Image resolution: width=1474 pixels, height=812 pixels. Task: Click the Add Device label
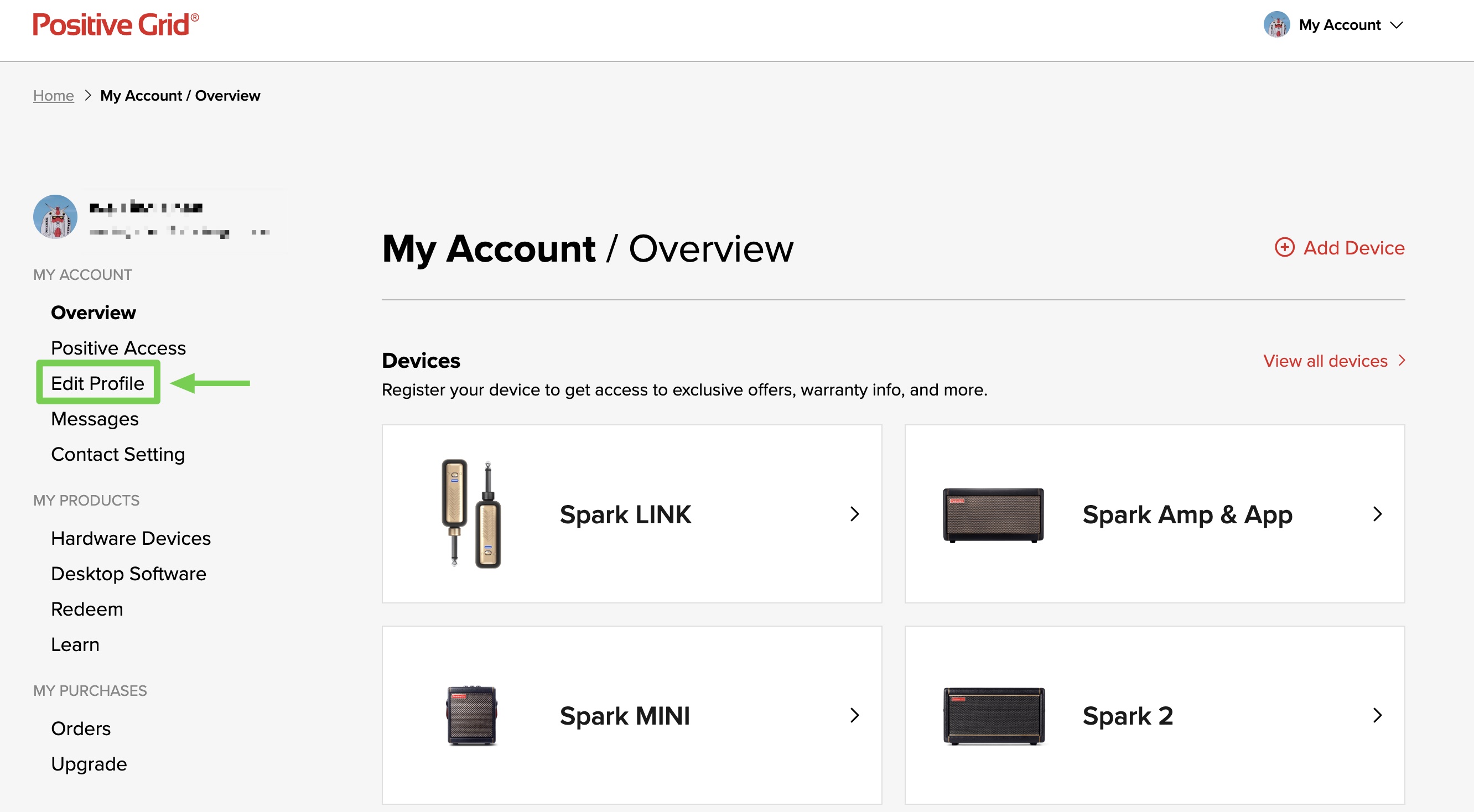point(1354,248)
